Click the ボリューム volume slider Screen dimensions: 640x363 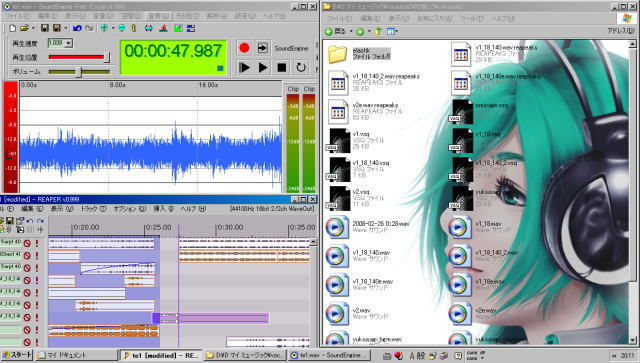tap(79, 72)
